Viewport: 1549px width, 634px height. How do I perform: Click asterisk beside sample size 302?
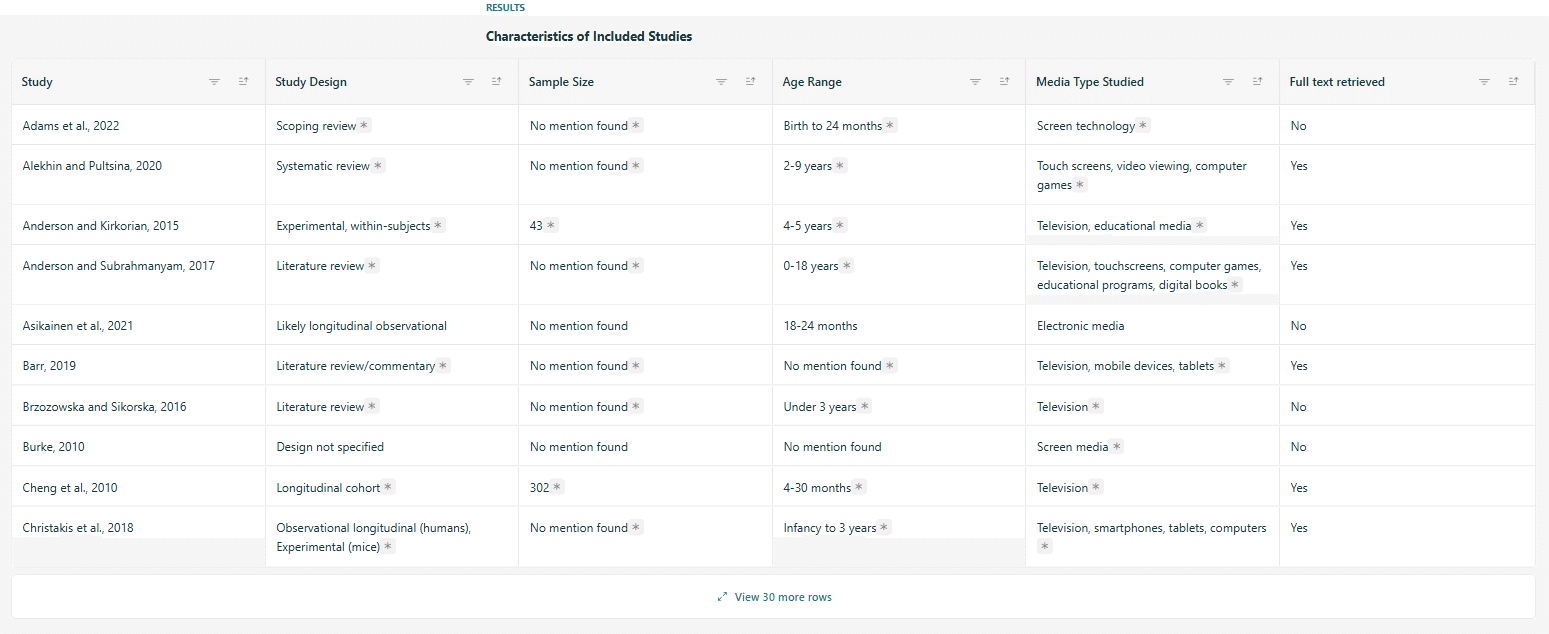pos(557,488)
